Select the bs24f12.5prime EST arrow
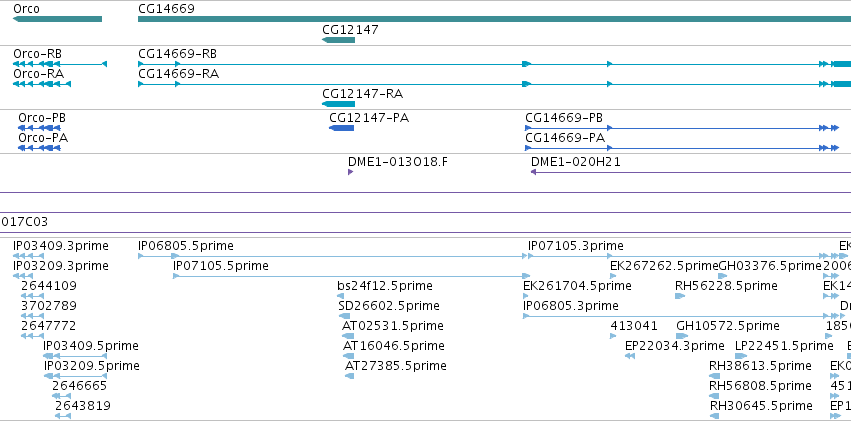Screen dimensions: 851x421 coord(340,296)
